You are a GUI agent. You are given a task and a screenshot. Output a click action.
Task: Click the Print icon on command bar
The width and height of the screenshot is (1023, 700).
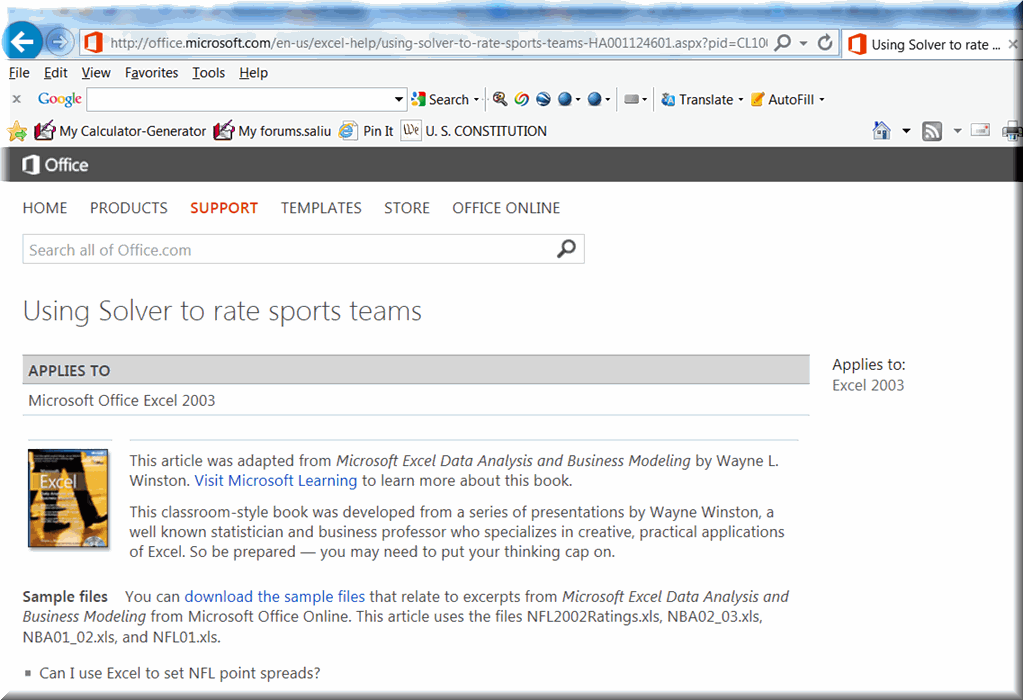point(1012,131)
